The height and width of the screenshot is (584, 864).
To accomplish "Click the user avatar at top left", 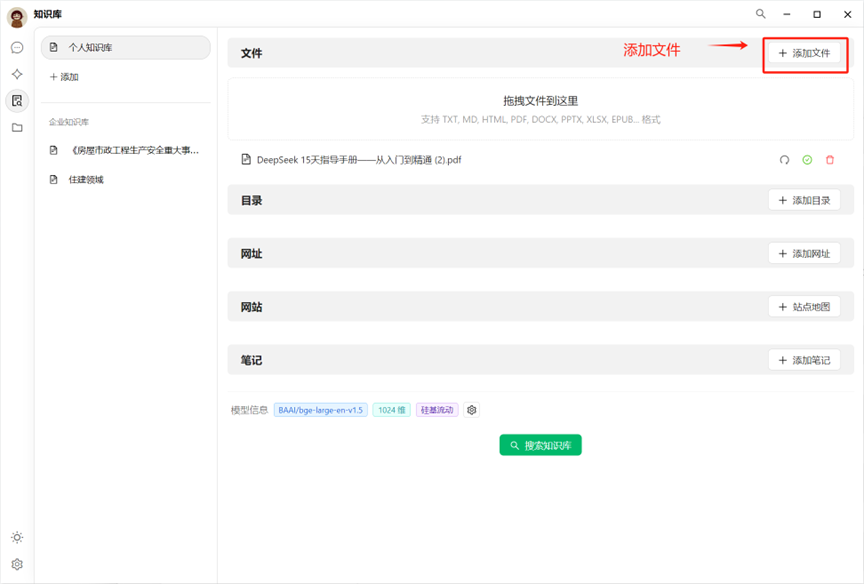I will point(17,16).
